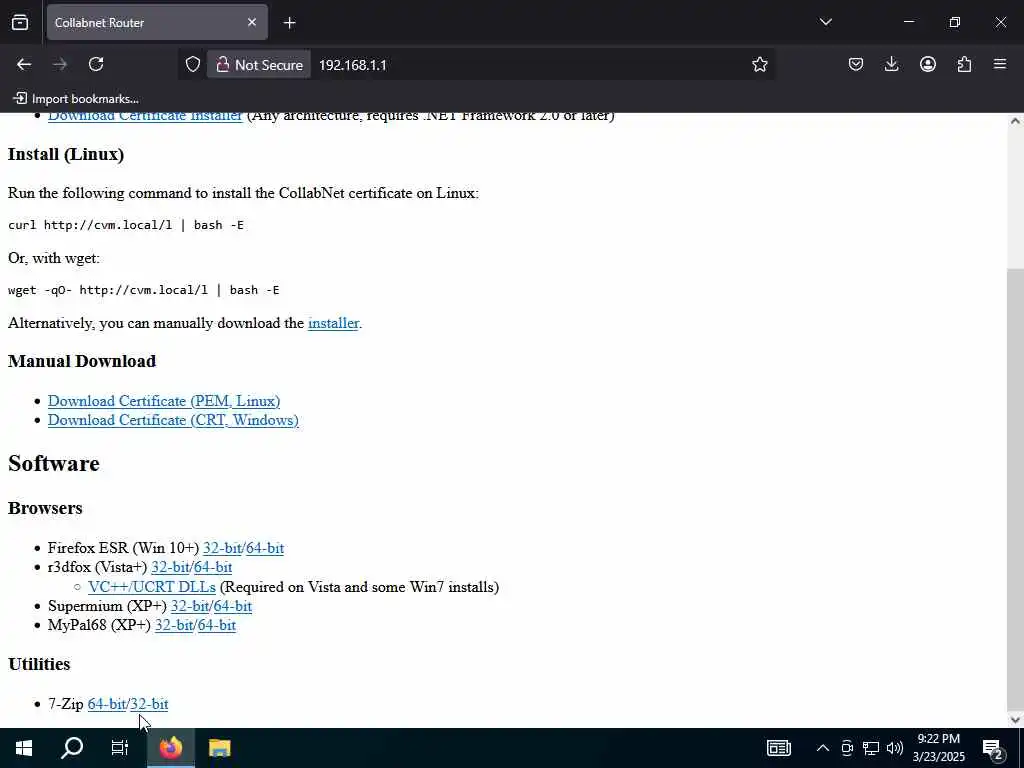The height and width of the screenshot is (768, 1024).
Task: Click the Software heading
Action: pyautogui.click(x=54, y=464)
